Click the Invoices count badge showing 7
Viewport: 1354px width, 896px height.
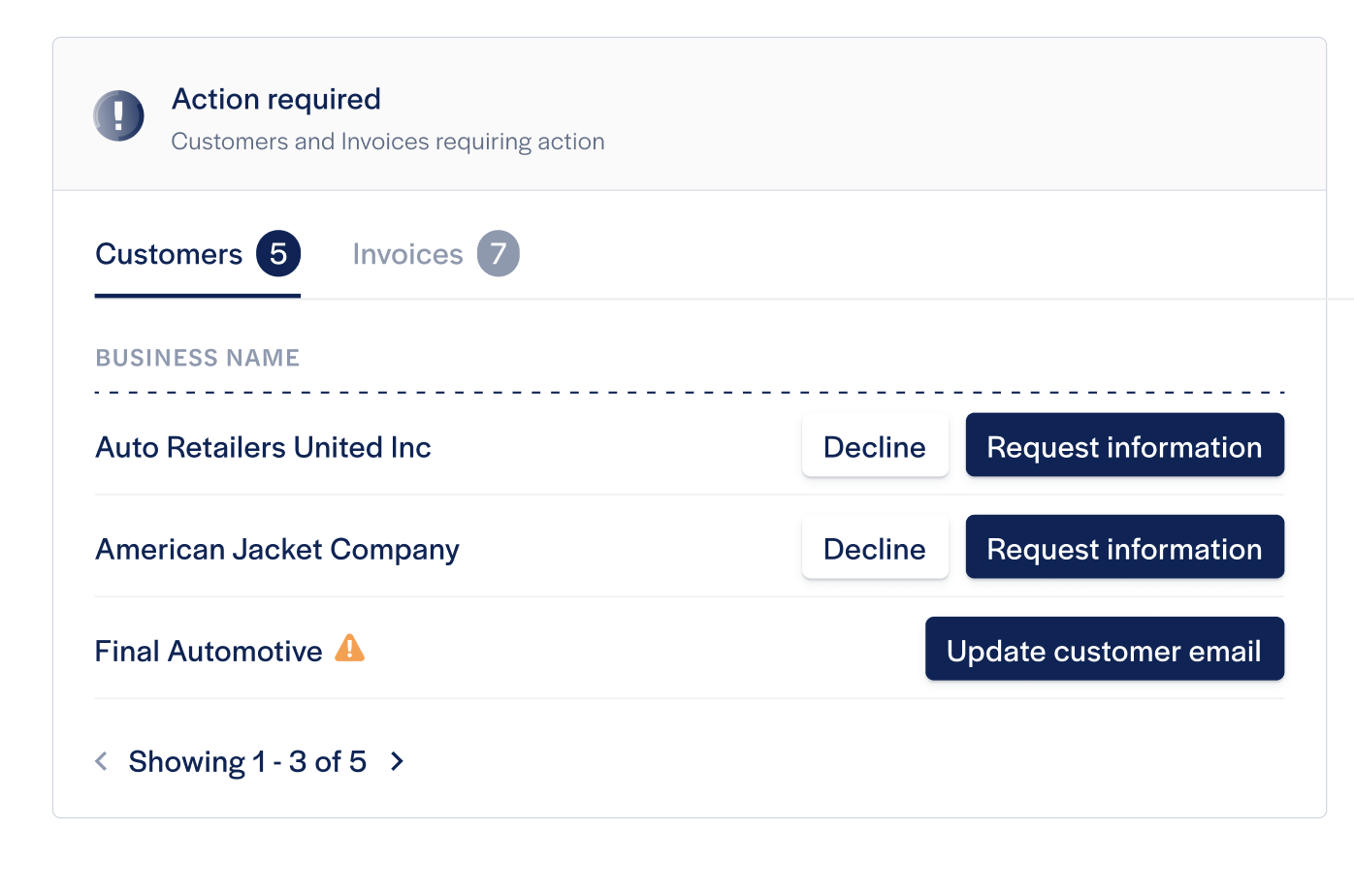point(499,254)
